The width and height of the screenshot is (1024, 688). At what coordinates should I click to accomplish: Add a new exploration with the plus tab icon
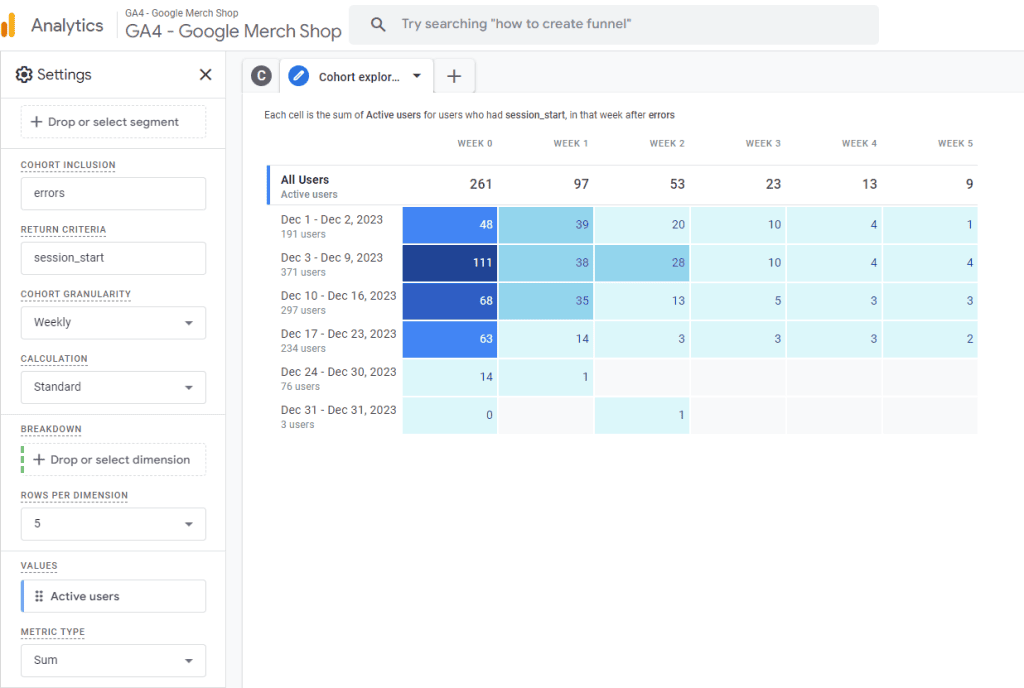point(455,75)
